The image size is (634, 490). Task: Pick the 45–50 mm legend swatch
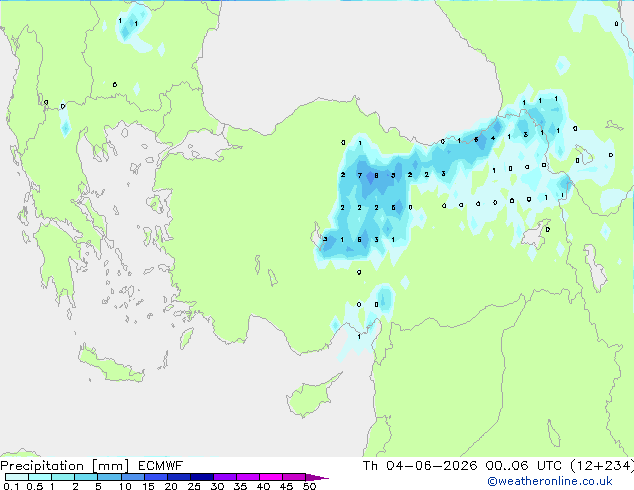point(294,477)
